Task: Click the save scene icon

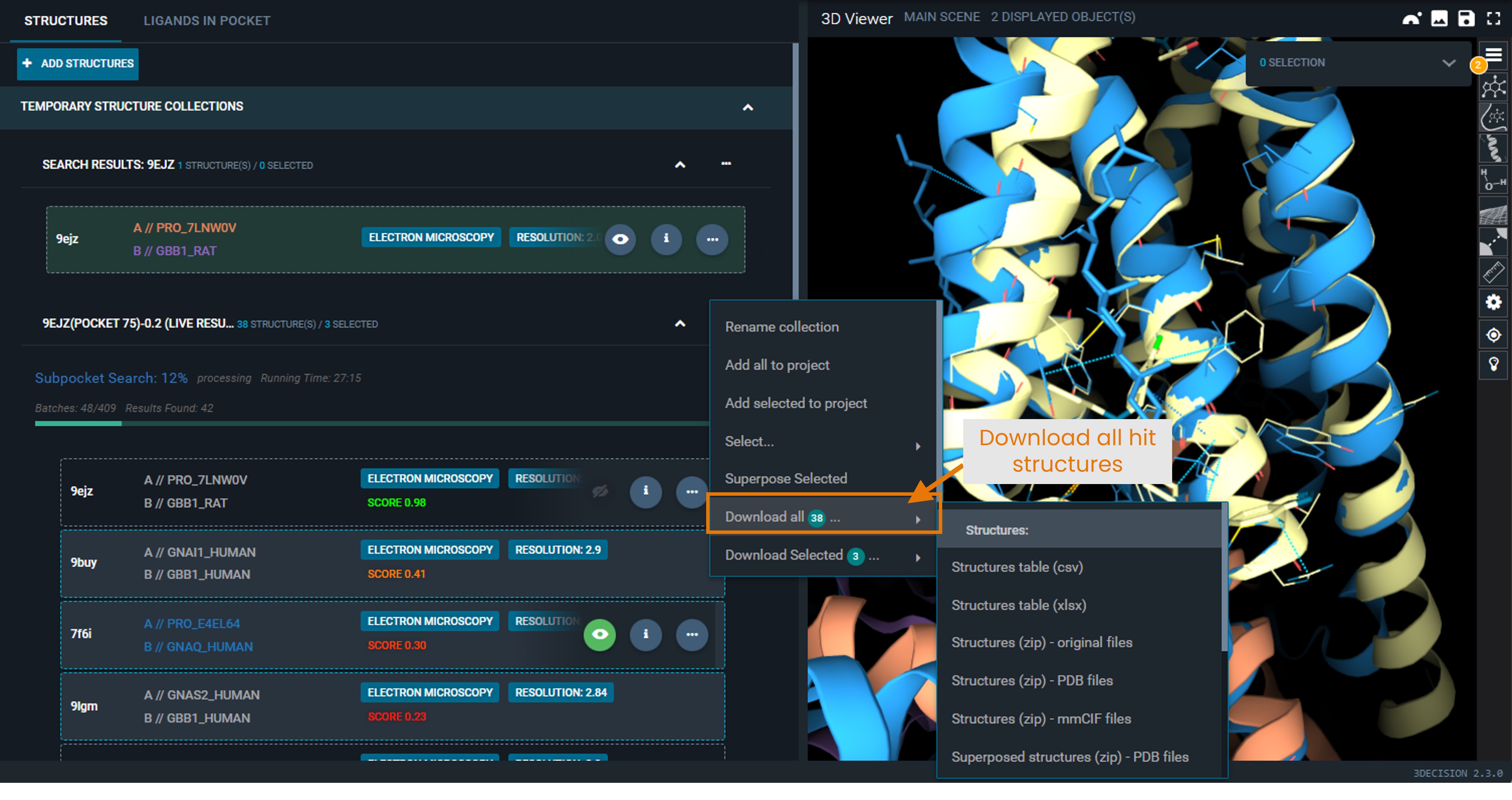Action: pyautogui.click(x=1466, y=18)
